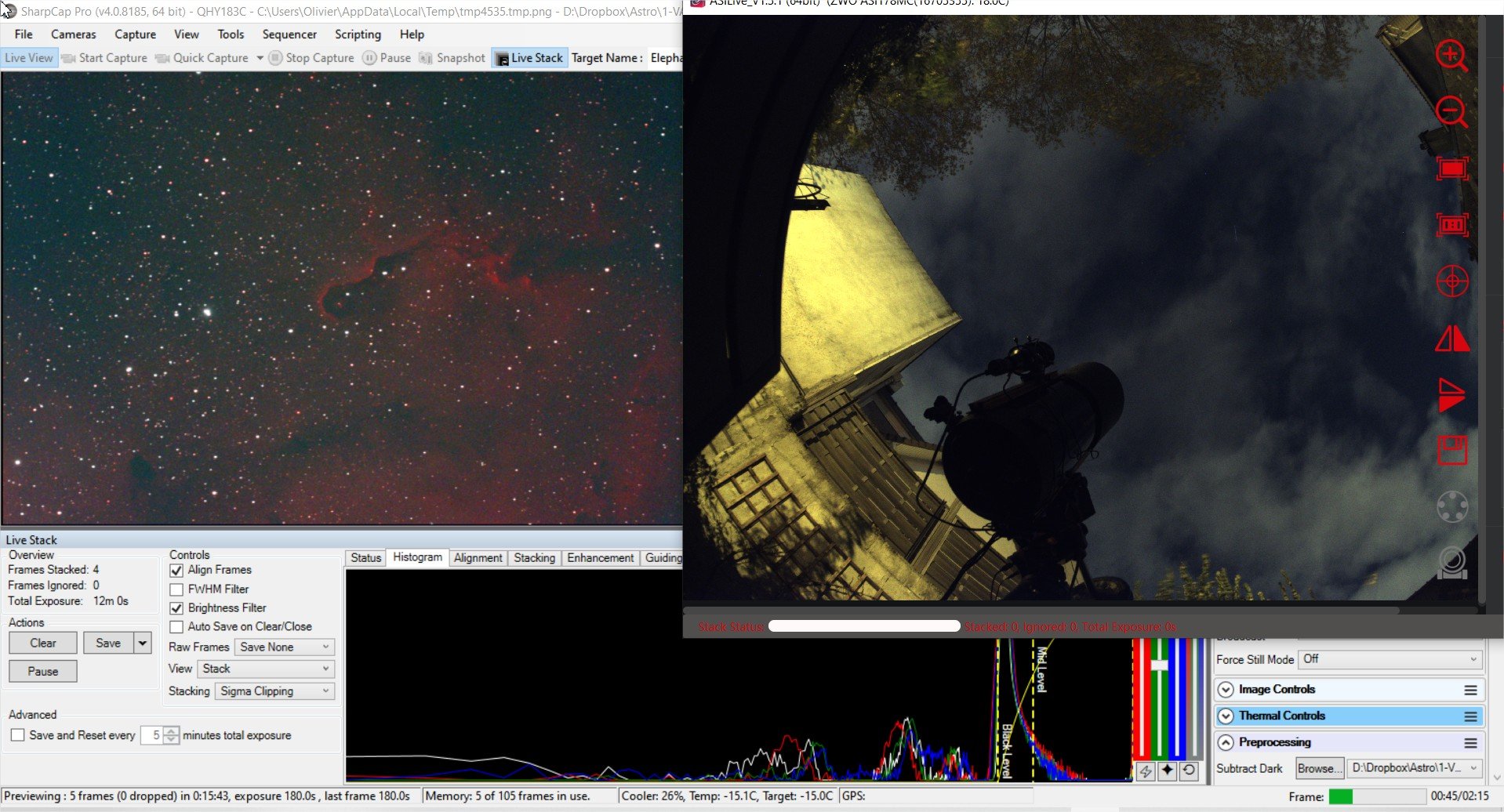Expand the Image Controls panel

(1226, 690)
